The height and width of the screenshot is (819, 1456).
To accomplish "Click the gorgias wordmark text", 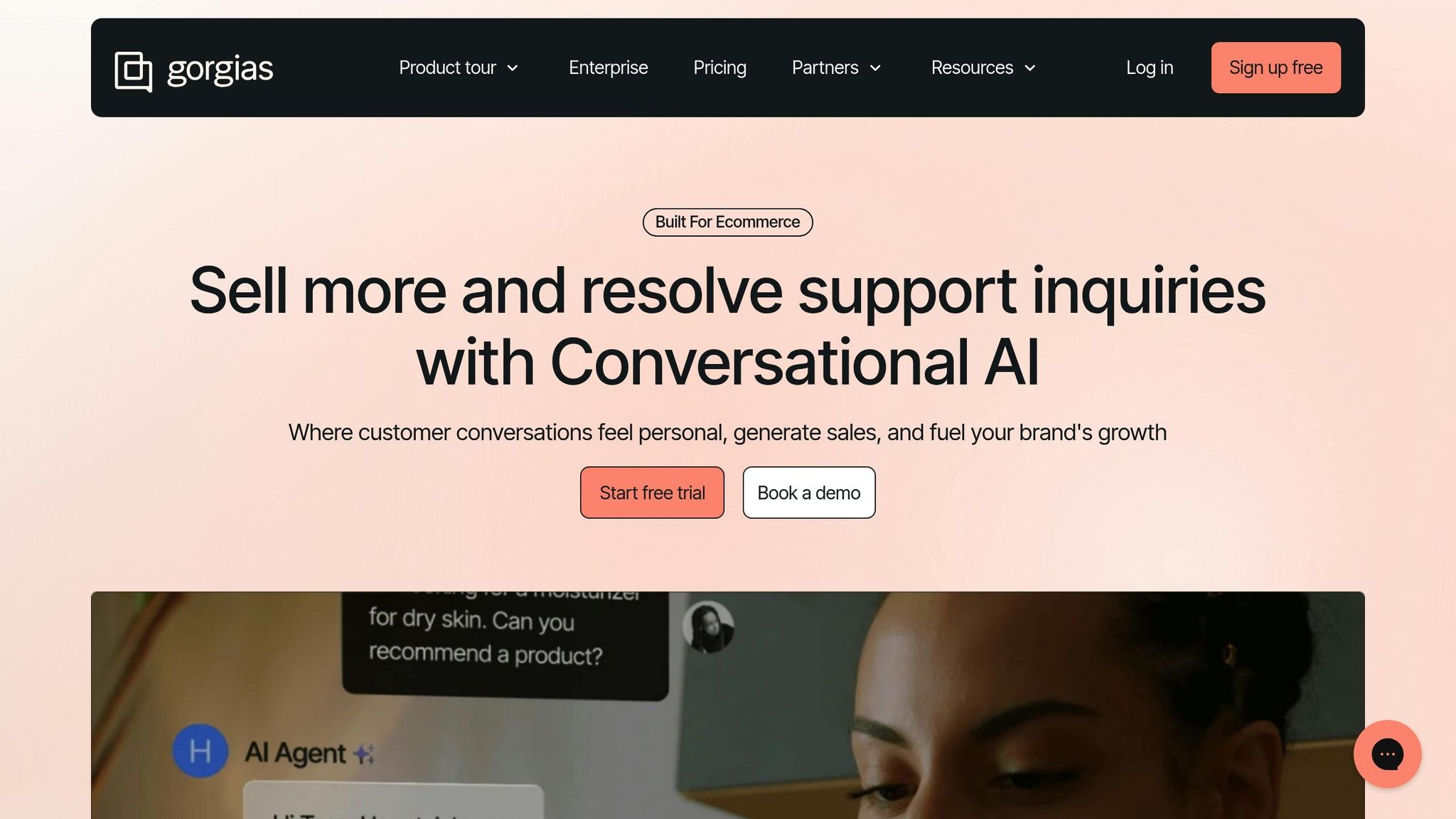I will pyautogui.click(x=220, y=69).
